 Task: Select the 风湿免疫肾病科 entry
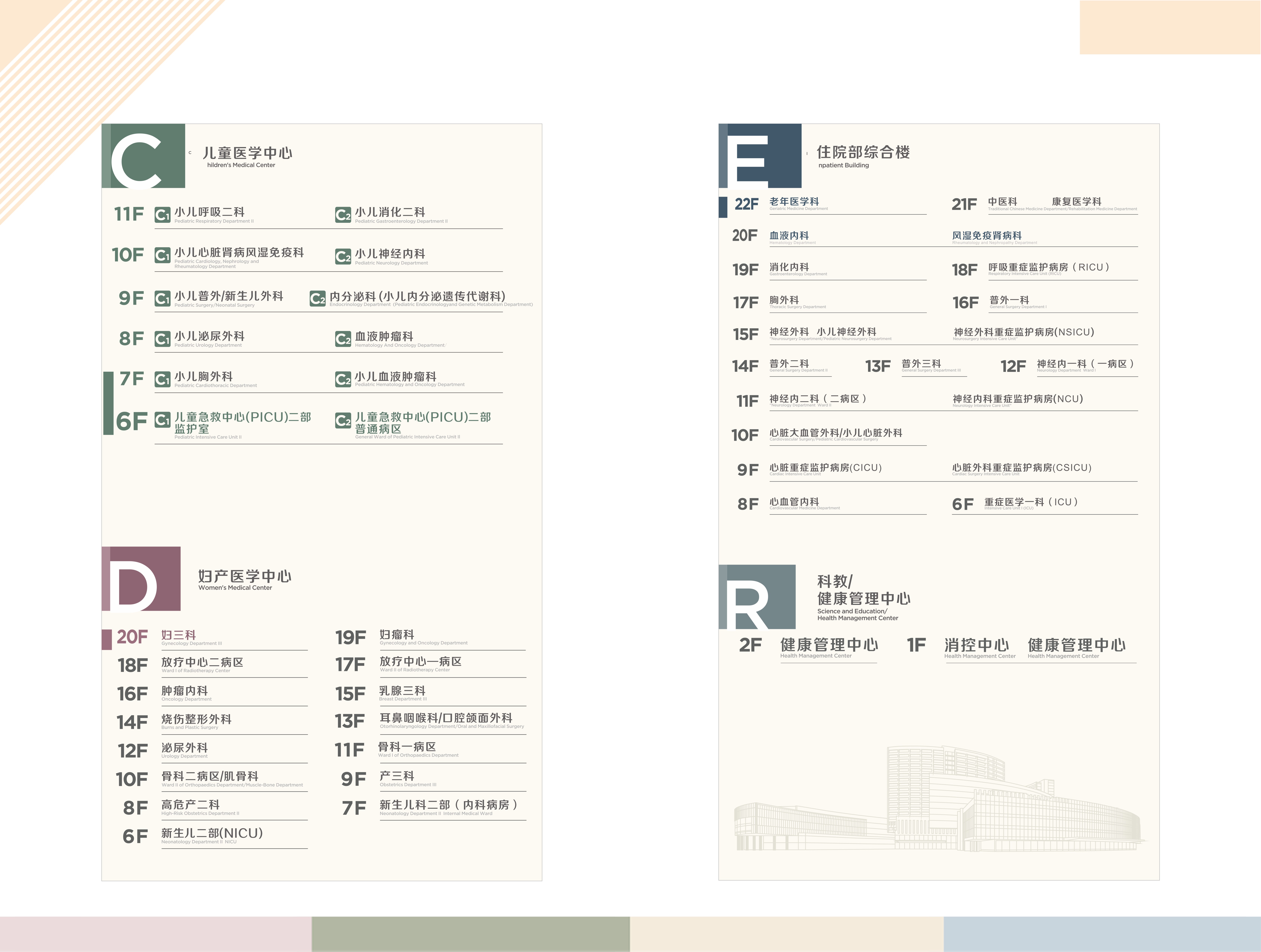pyautogui.click(x=987, y=235)
